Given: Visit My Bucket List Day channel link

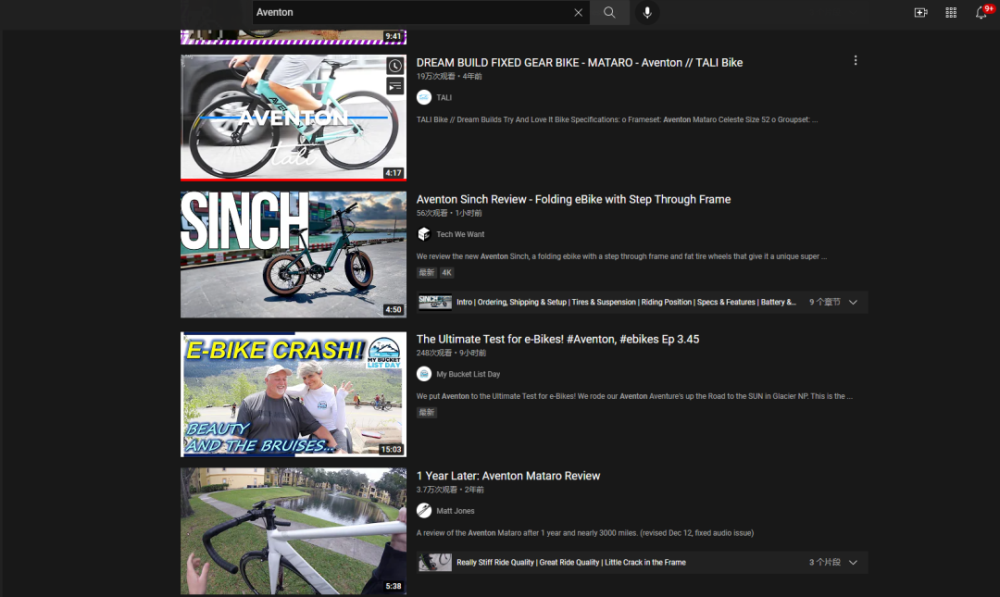Looking at the screenshot, I should (x=468, y=374).
